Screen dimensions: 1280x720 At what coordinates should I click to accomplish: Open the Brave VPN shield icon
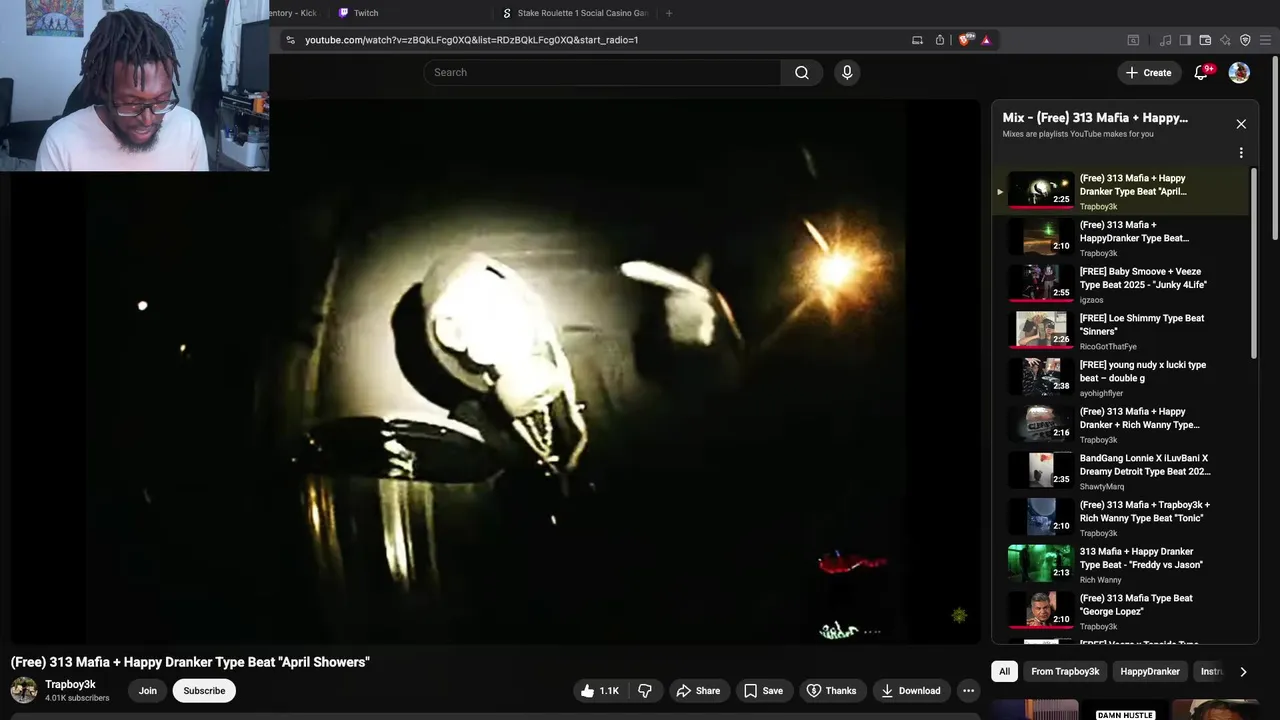click(x=1245, y=40)
